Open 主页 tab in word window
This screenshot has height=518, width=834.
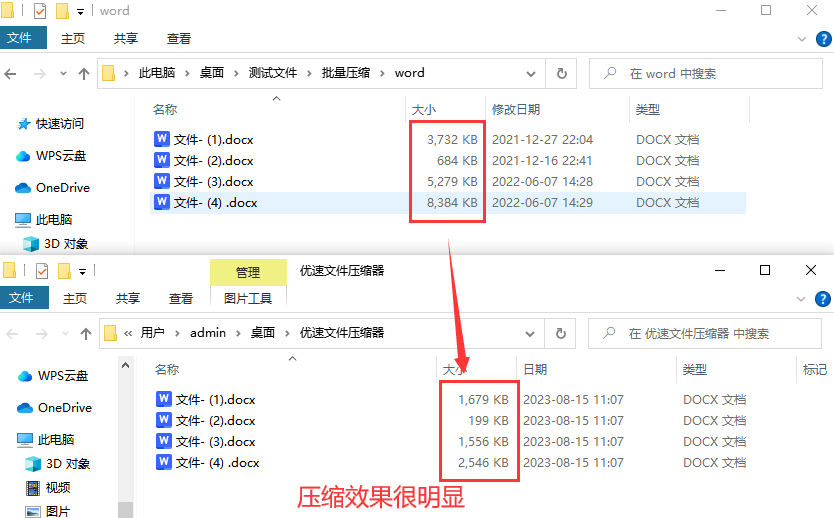coord(73,38)
